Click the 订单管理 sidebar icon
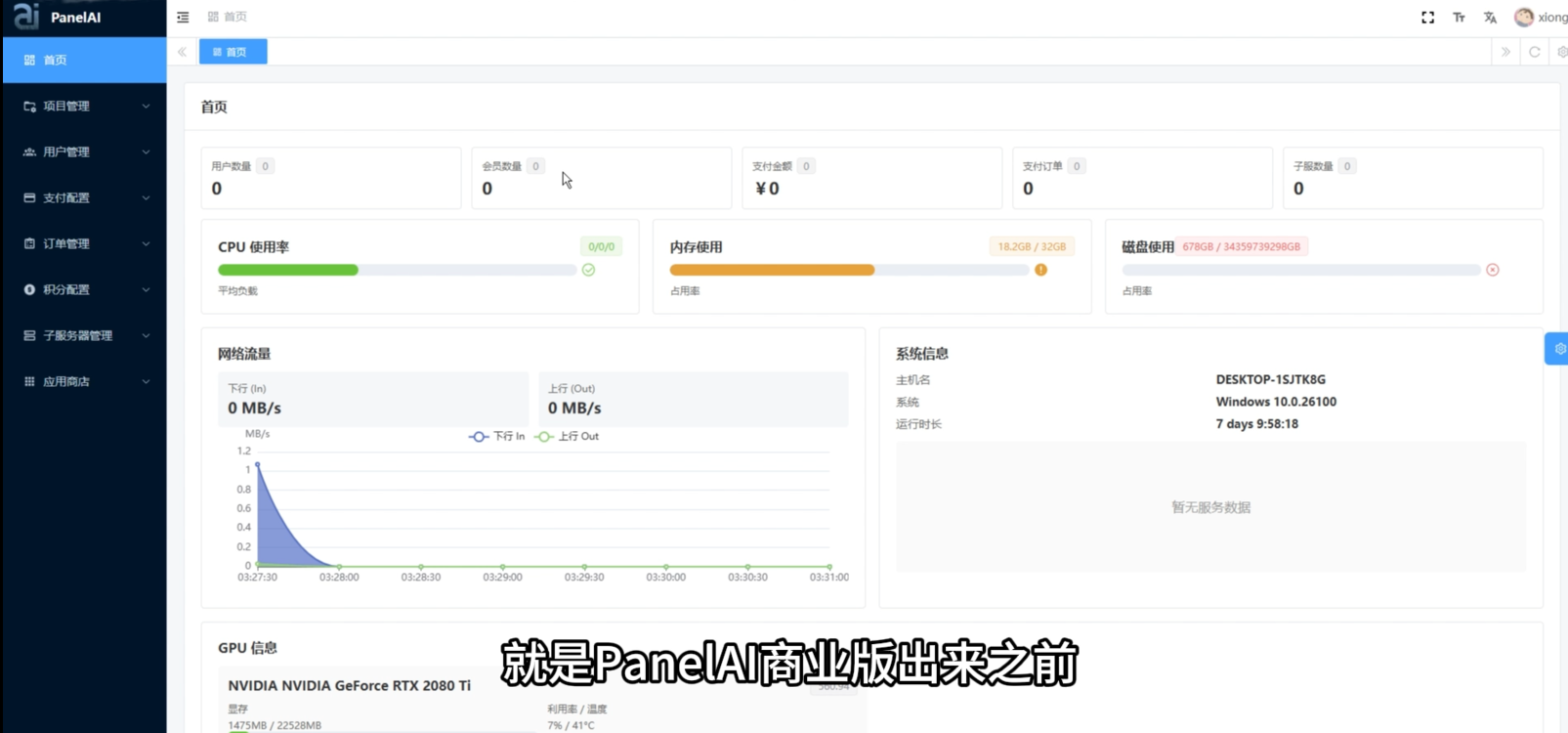Viewport: 1568px width, 733px height. click(29, 243)
